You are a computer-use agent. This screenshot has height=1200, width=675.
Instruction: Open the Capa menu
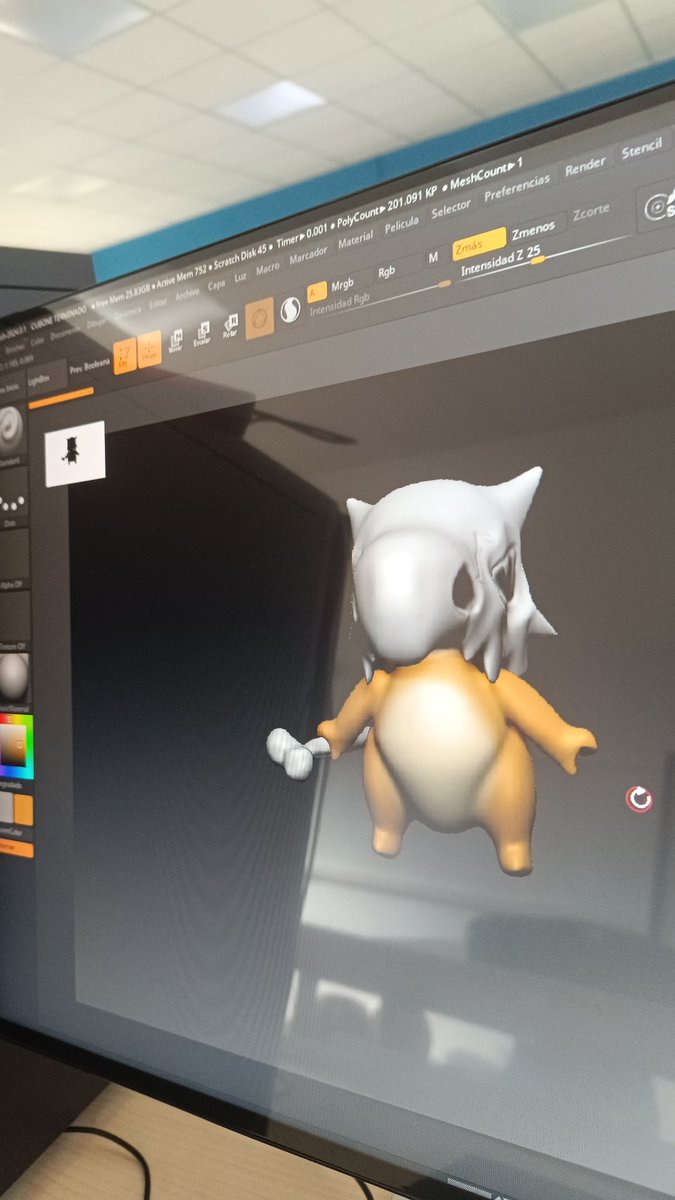[x=216, y=285]
